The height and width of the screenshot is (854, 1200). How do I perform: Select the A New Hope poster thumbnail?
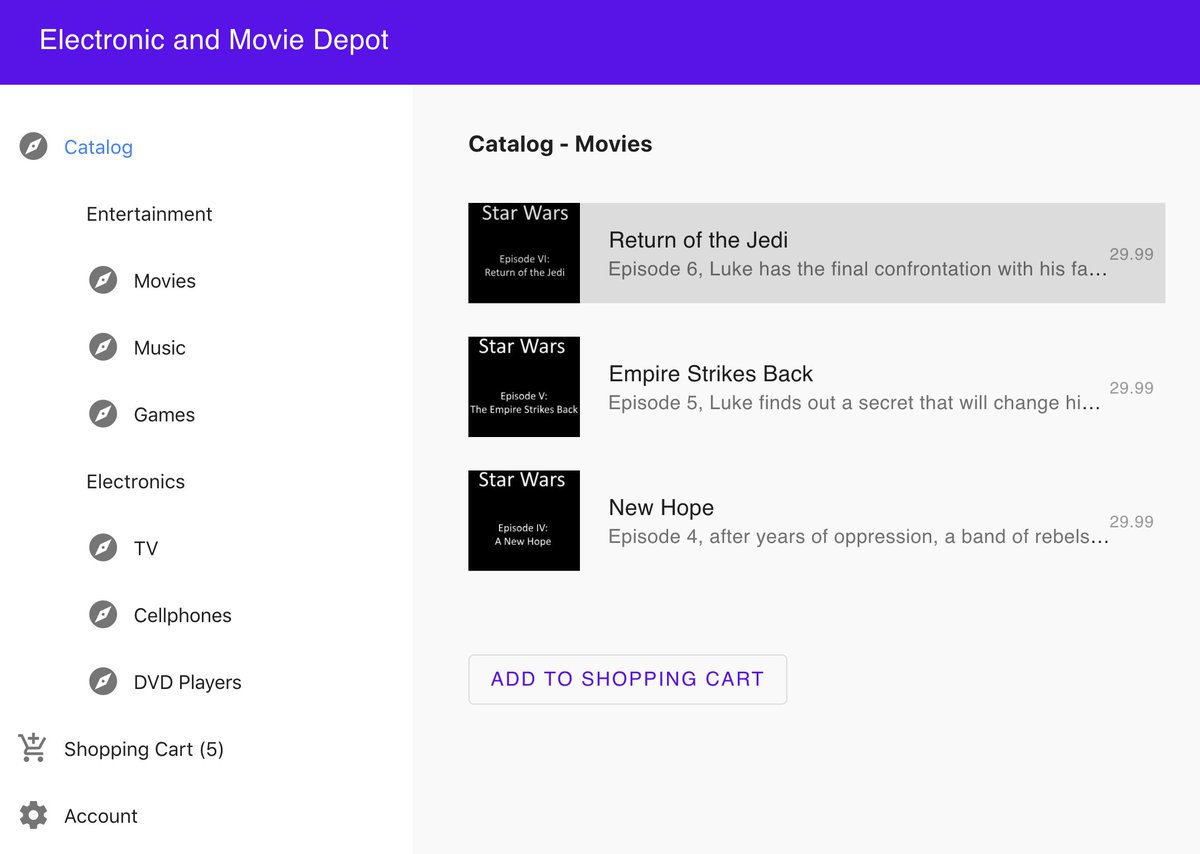[524, 521]
